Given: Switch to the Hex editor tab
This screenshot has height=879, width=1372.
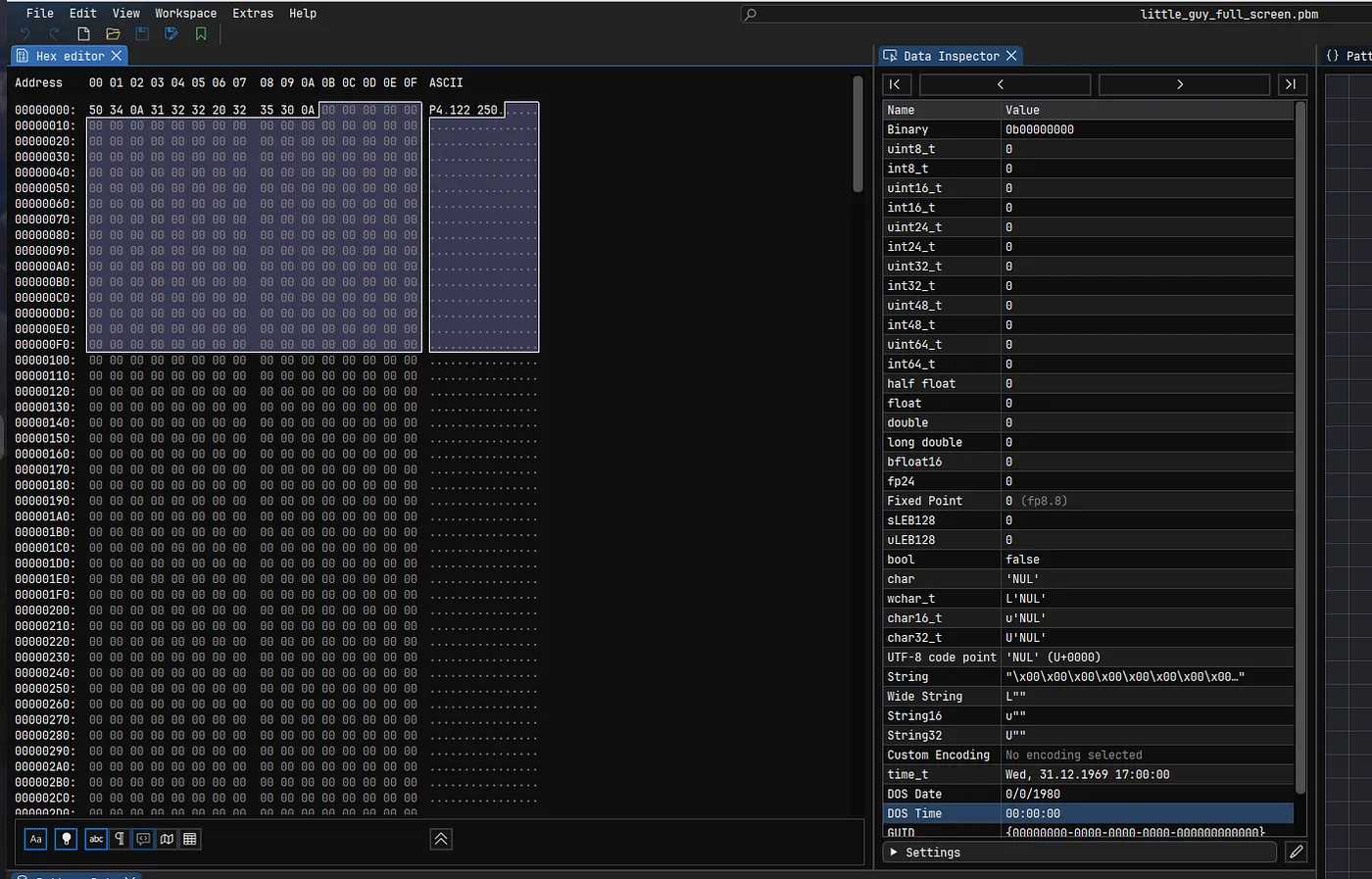Looking at the screenshot, I should pyautogui.click(x=70, y=56).
